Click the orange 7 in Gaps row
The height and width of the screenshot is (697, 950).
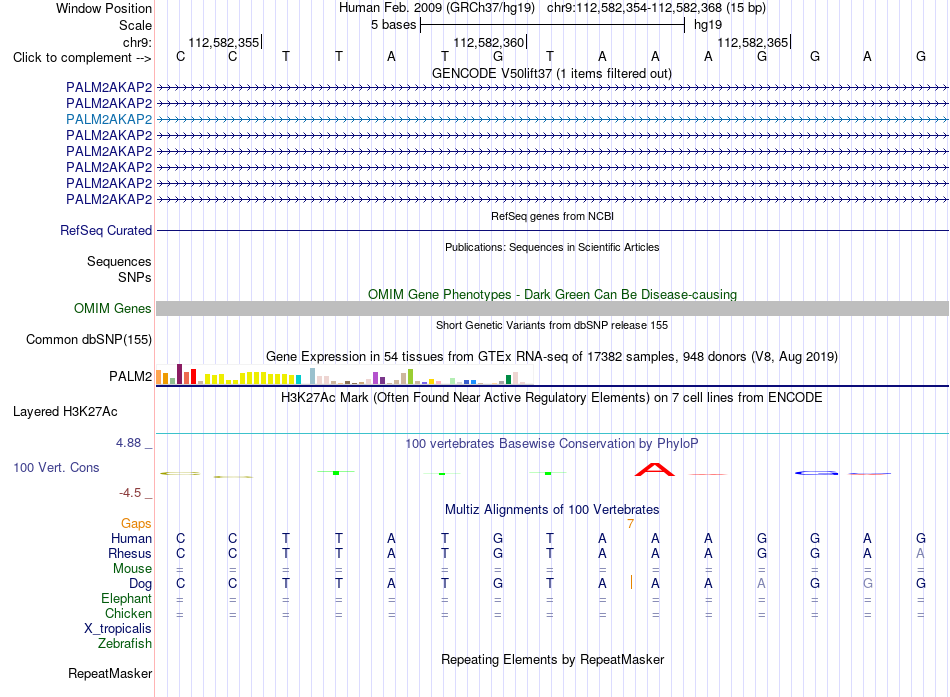point(631,524)
